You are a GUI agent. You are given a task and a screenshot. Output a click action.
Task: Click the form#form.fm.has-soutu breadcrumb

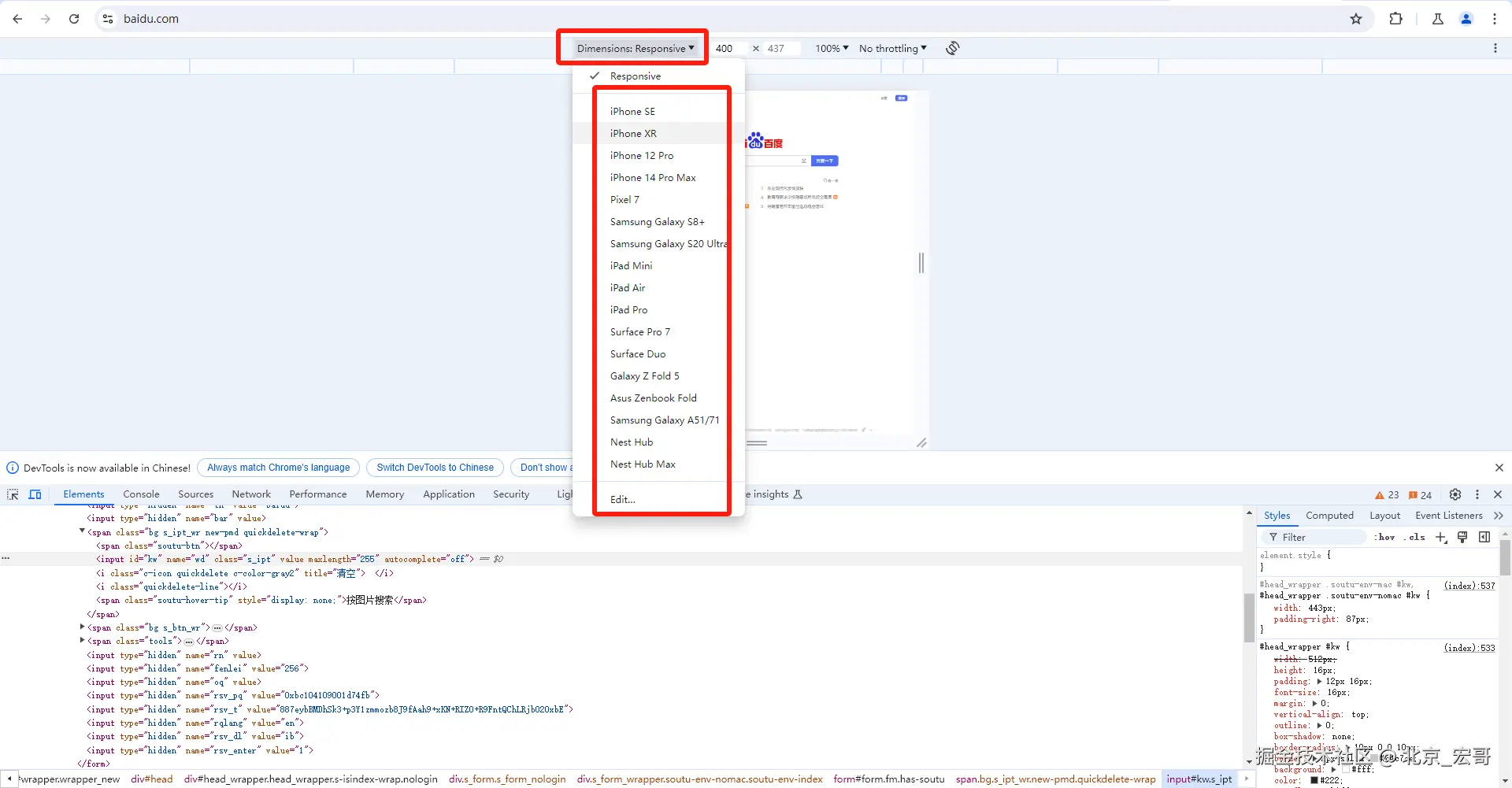click(889, 779)
